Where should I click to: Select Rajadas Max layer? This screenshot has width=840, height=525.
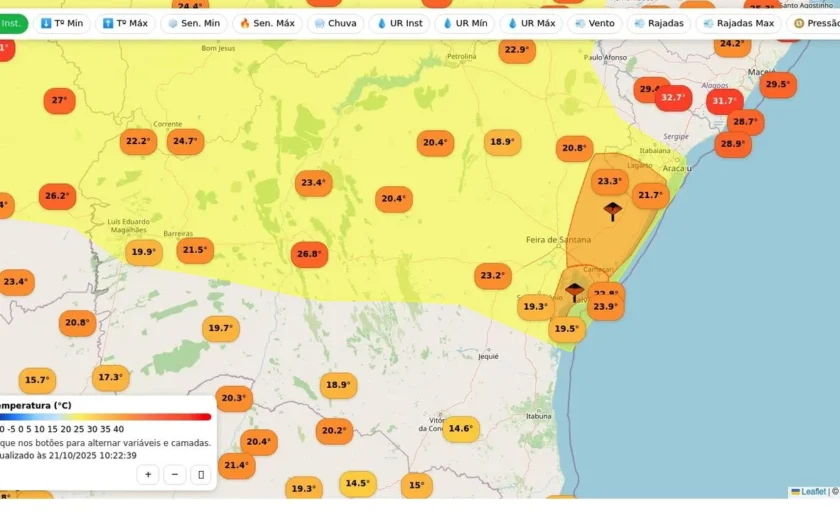pos(739,24)
